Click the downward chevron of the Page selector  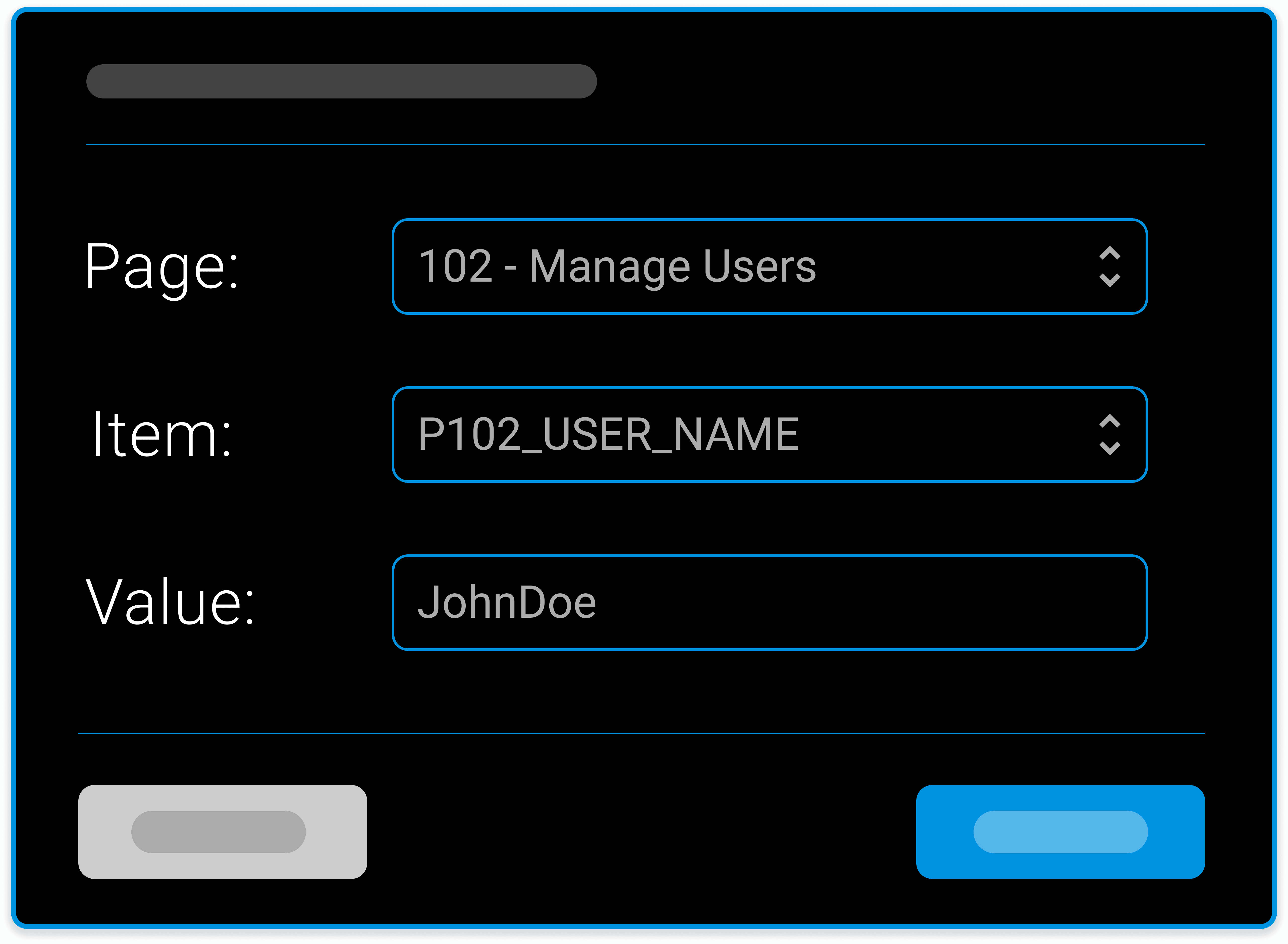point(1110,280)
